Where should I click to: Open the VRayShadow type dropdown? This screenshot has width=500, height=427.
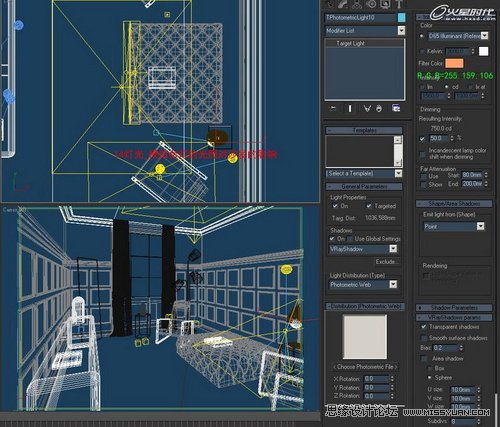pos(393,249)
